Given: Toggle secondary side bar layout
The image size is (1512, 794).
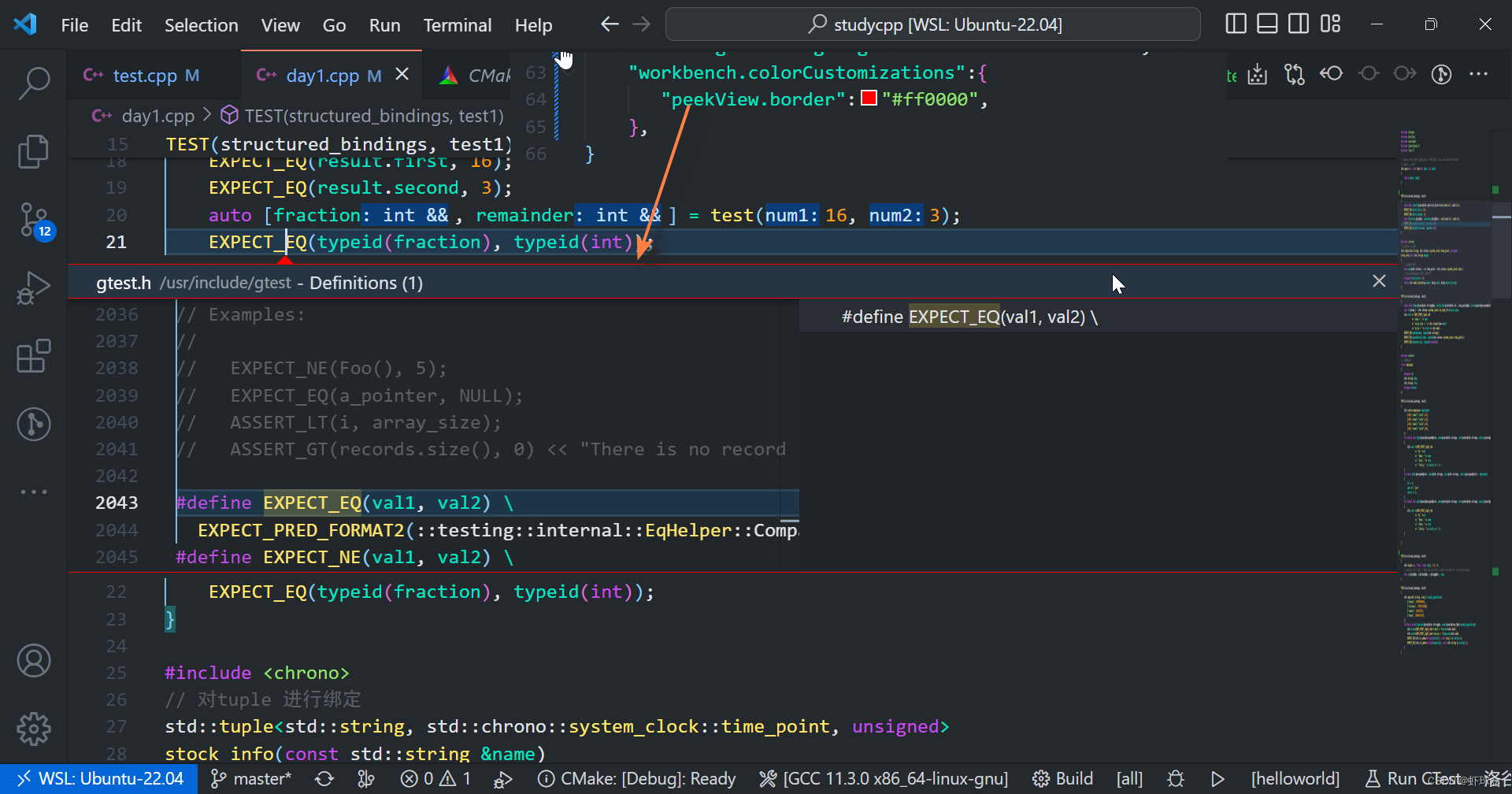Looking at the screenshot, I should pos(1299,24).
